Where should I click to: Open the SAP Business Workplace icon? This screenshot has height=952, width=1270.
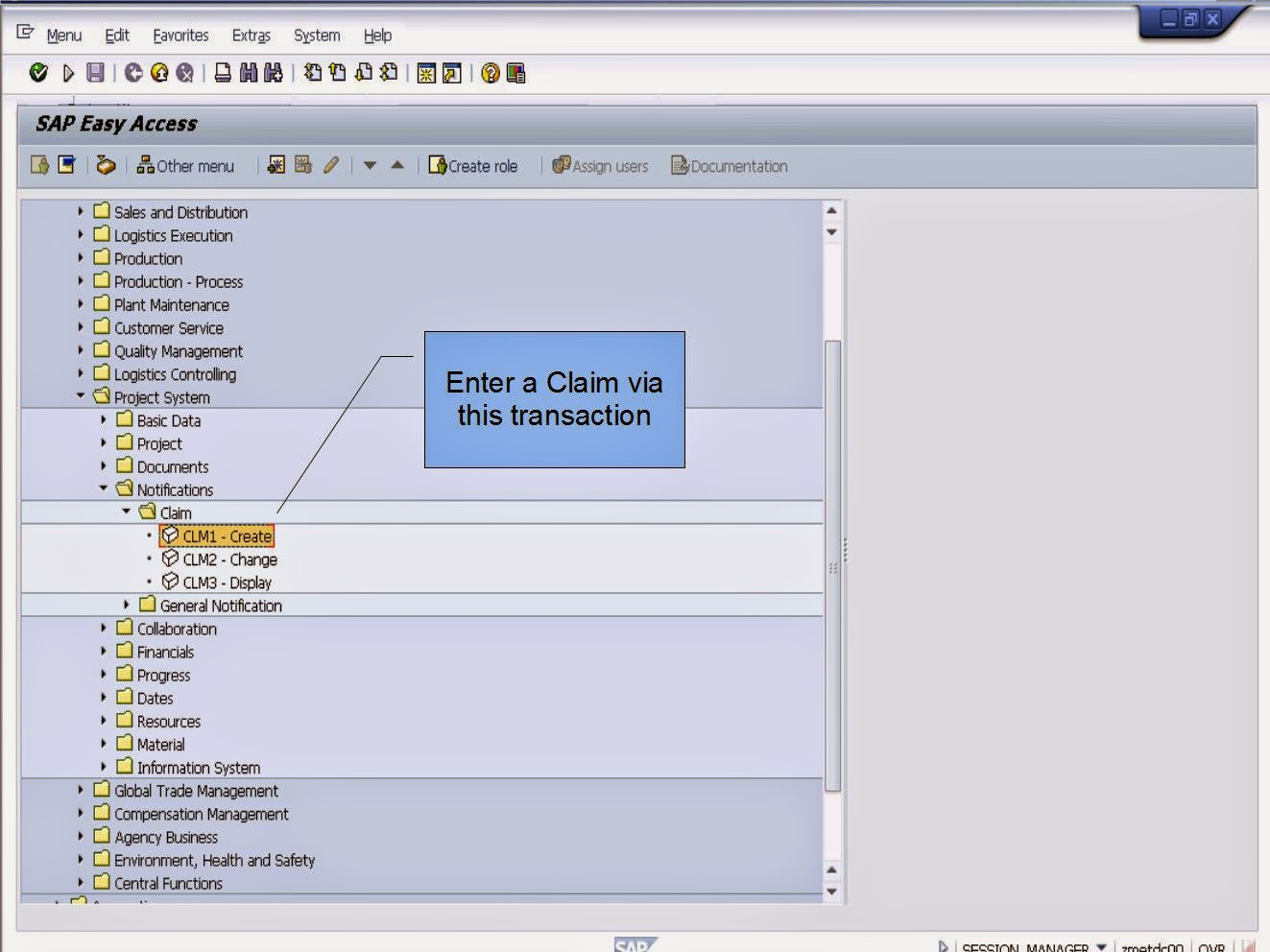[x=106, y=165]
